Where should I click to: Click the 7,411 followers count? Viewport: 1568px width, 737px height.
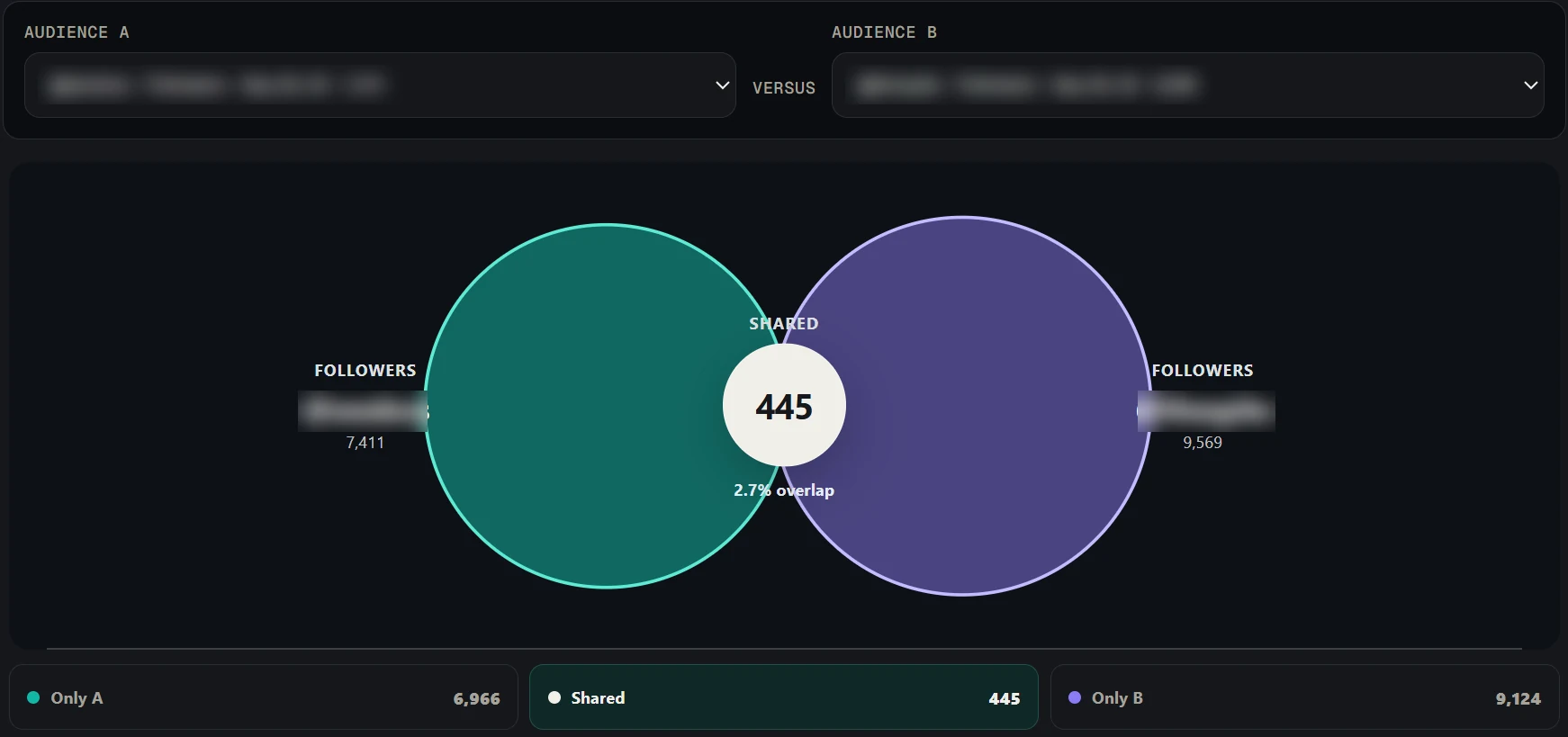365,443
